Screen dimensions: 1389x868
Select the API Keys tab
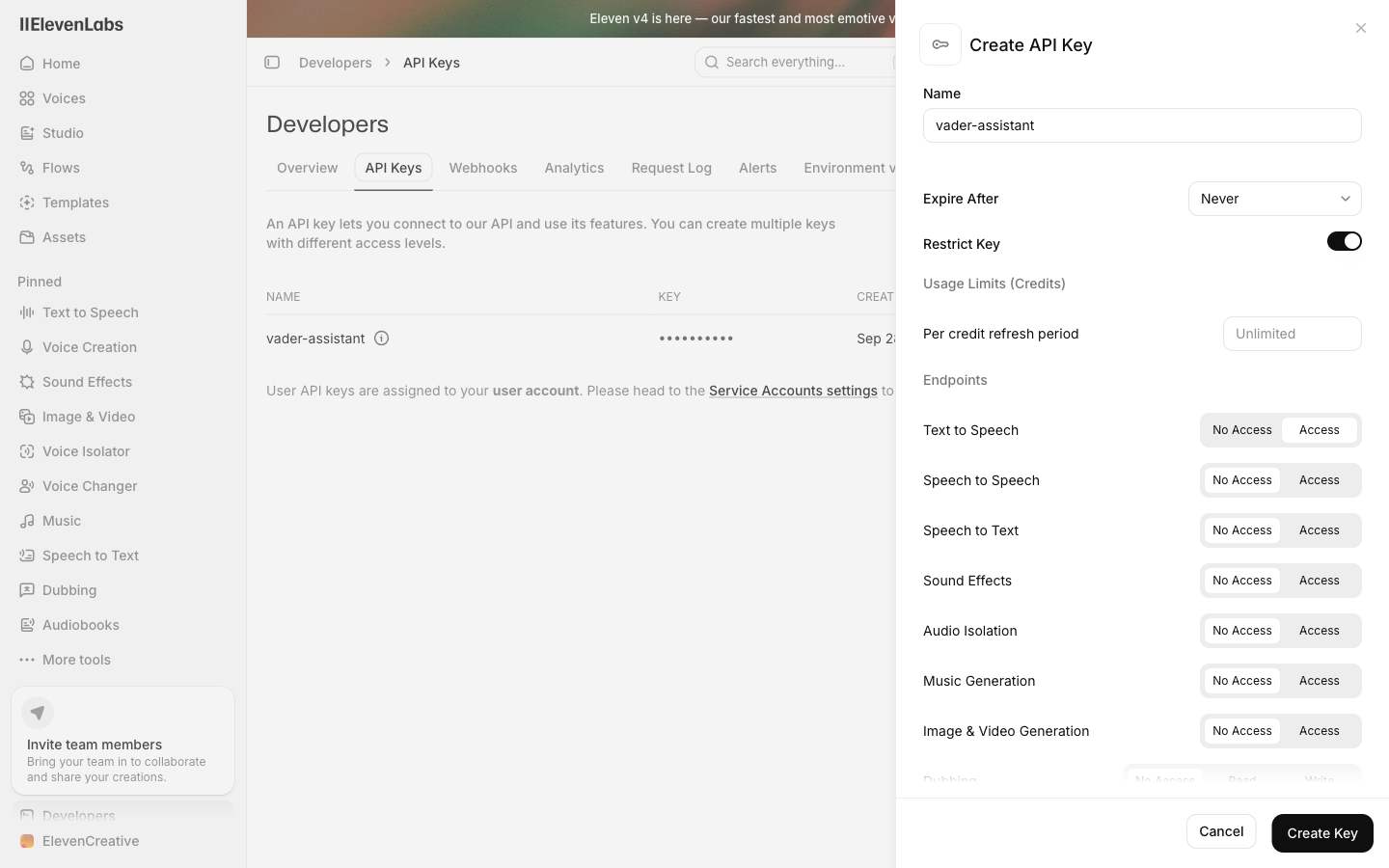click(x=394, y=168)
